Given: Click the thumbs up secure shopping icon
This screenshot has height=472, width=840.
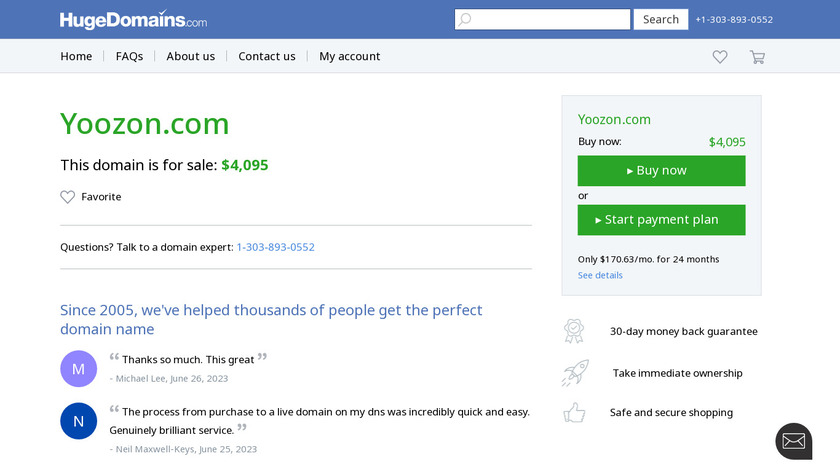Looking at the screenshot, I should [574, 412].
